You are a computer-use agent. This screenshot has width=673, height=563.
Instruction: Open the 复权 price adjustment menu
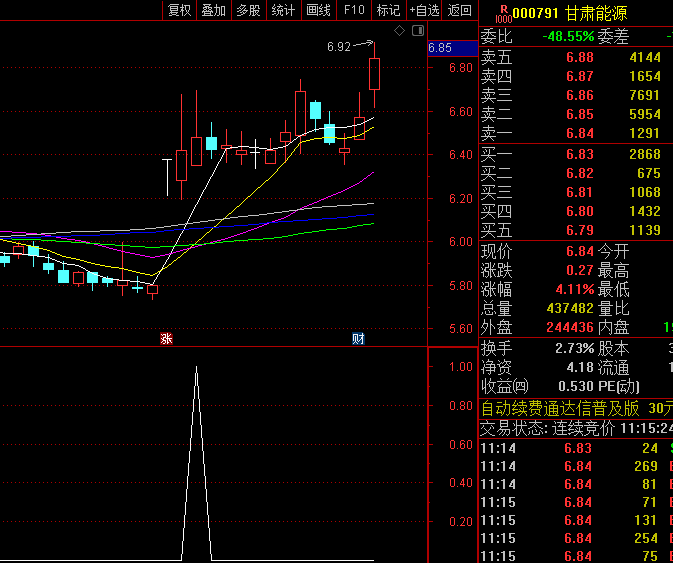point(179,10)
